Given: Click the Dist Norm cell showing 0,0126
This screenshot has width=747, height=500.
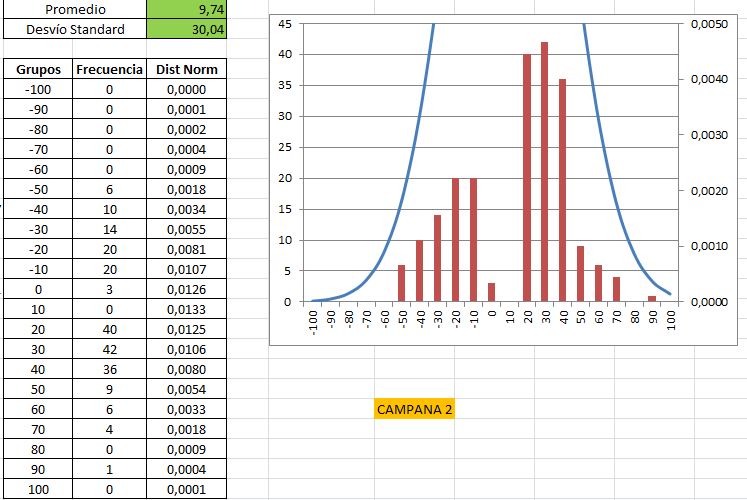Looking at the screenshot, I should [186, 290].
